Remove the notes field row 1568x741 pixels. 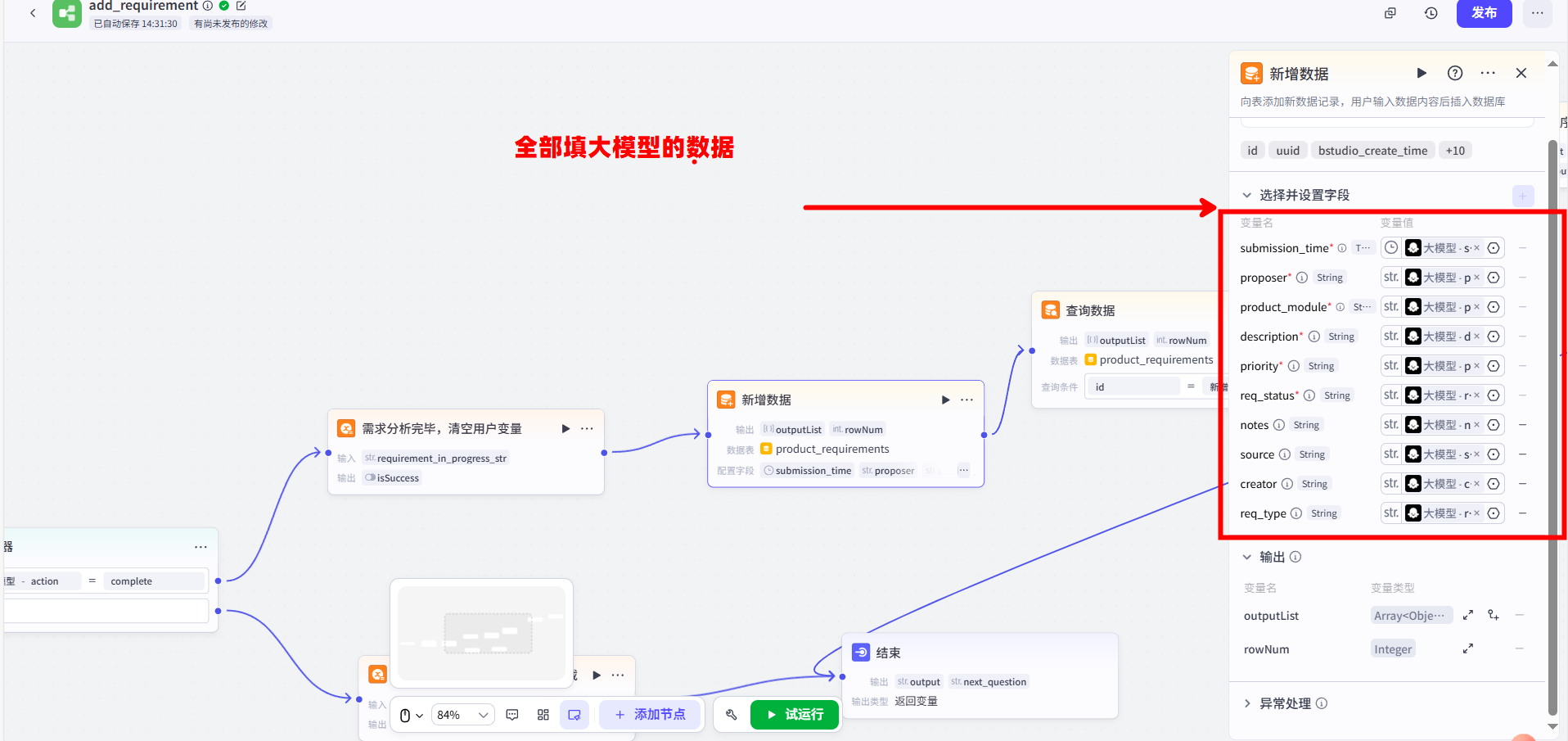pos(1522,425)
